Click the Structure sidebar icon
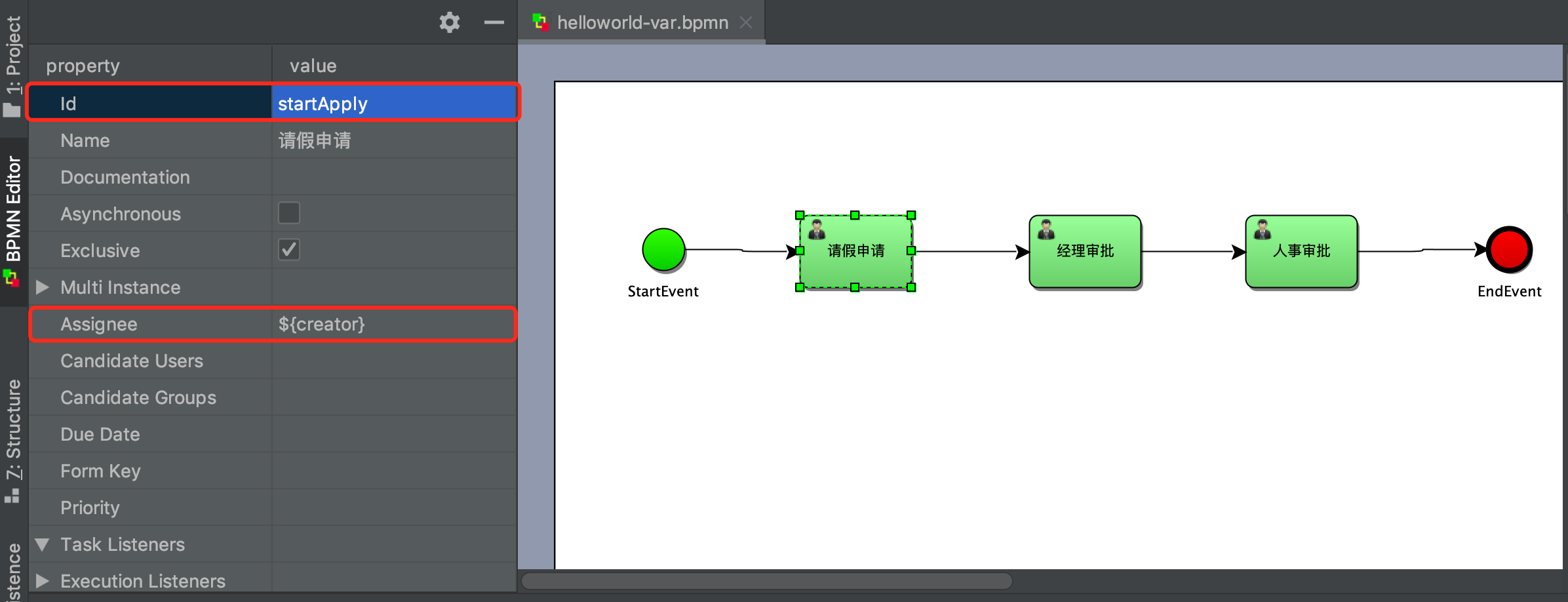Image resolution: width=1568 pixels, height=602 pixels. 12,496
